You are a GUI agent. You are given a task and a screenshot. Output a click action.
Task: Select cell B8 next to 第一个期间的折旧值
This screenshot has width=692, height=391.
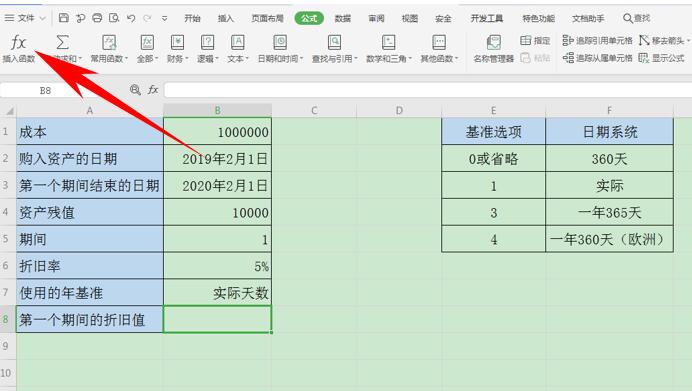pyautogui.click(x=218, y=319)
